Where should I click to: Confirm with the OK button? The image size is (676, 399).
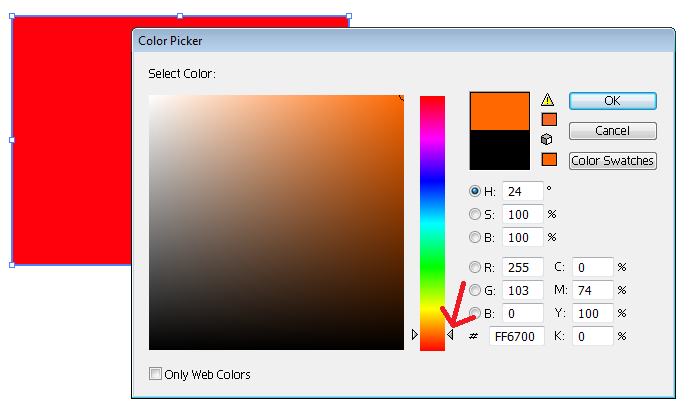613,101
